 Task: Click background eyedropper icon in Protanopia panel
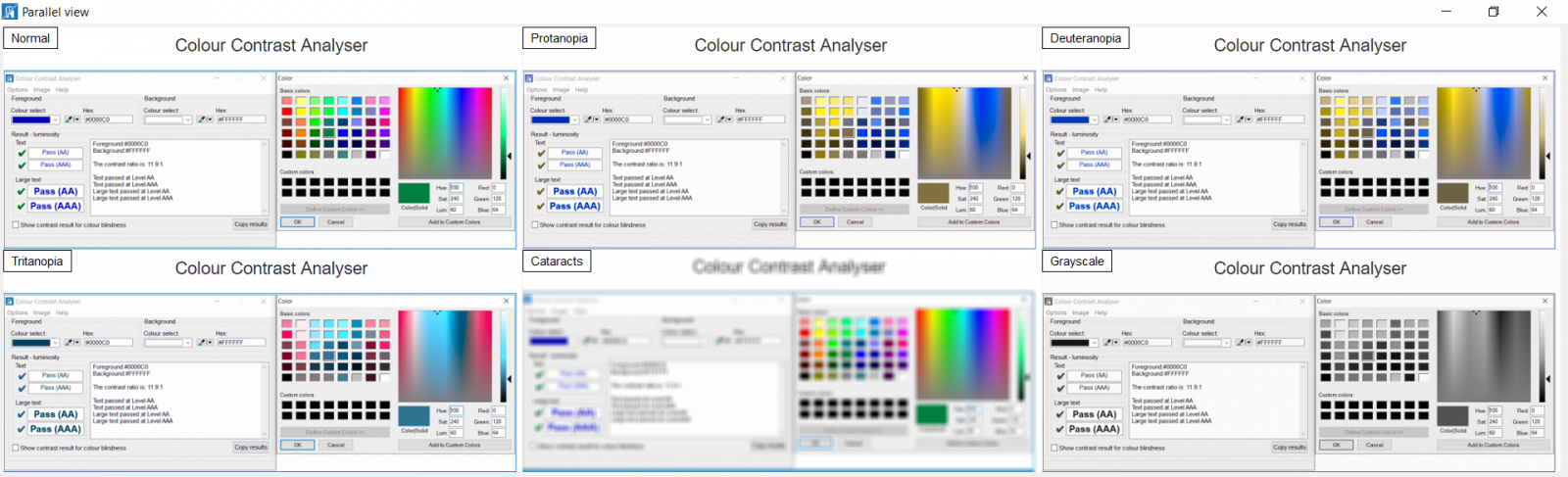pyautogui.click(x=721, y=119)
